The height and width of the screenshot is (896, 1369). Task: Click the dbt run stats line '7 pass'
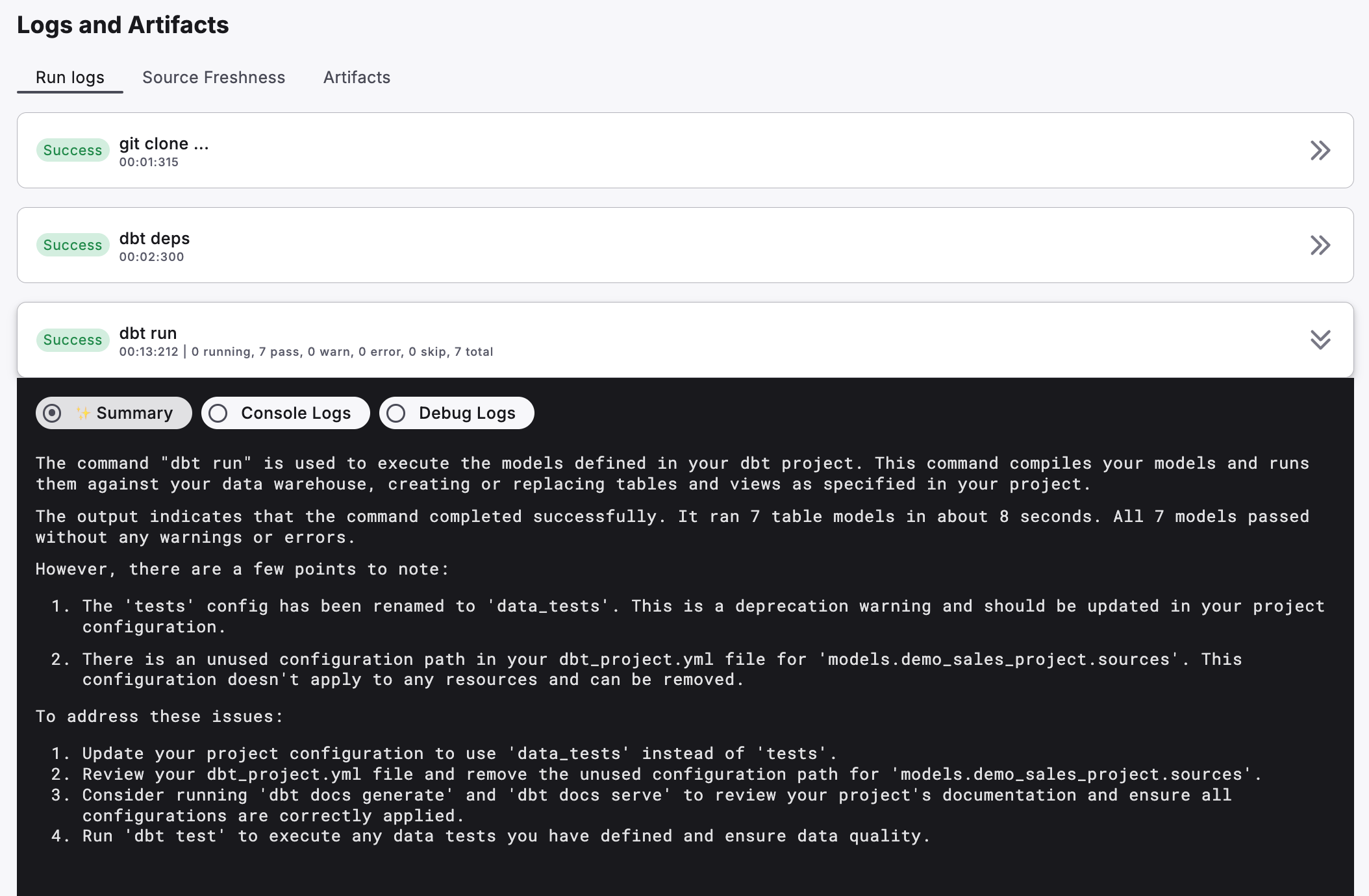click(279, 352)
